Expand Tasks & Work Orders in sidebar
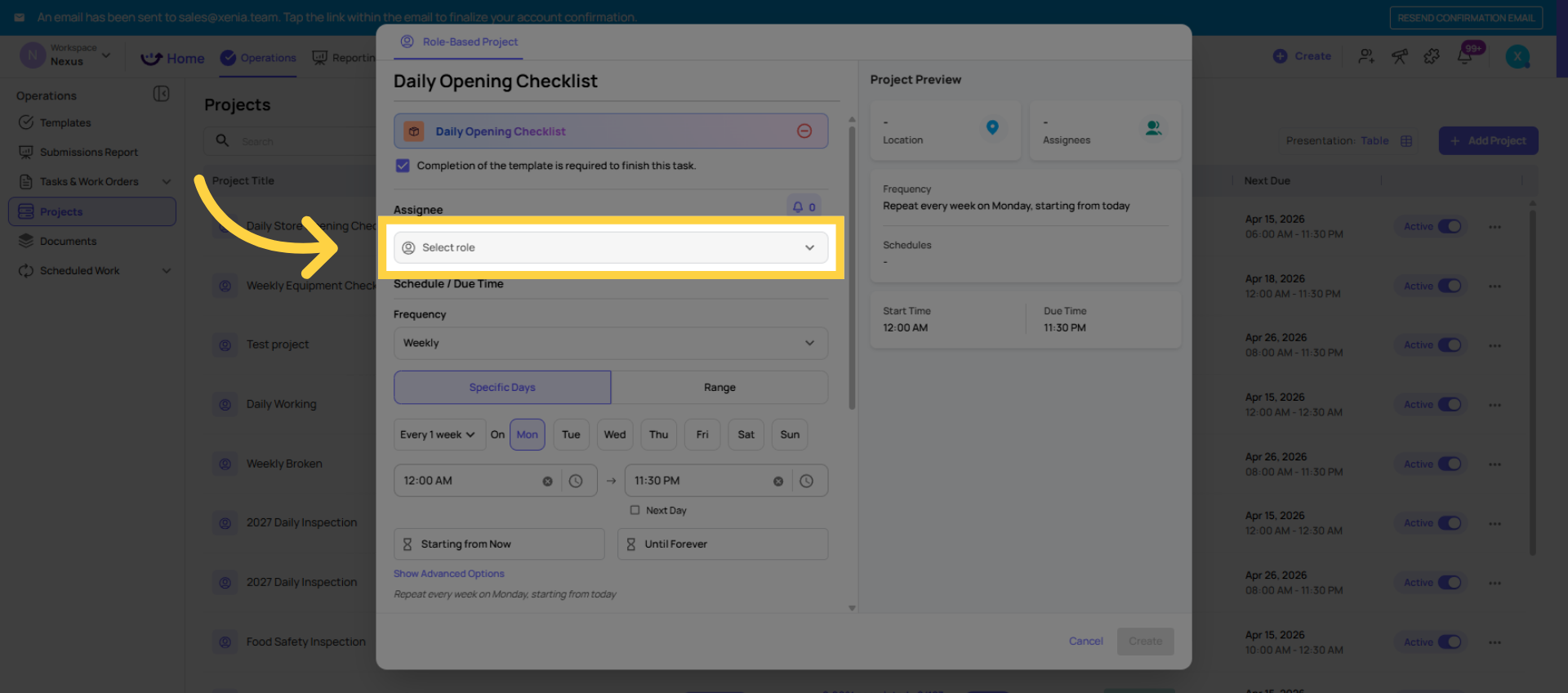The image size is (1568, 693). (x=167, y=181)
